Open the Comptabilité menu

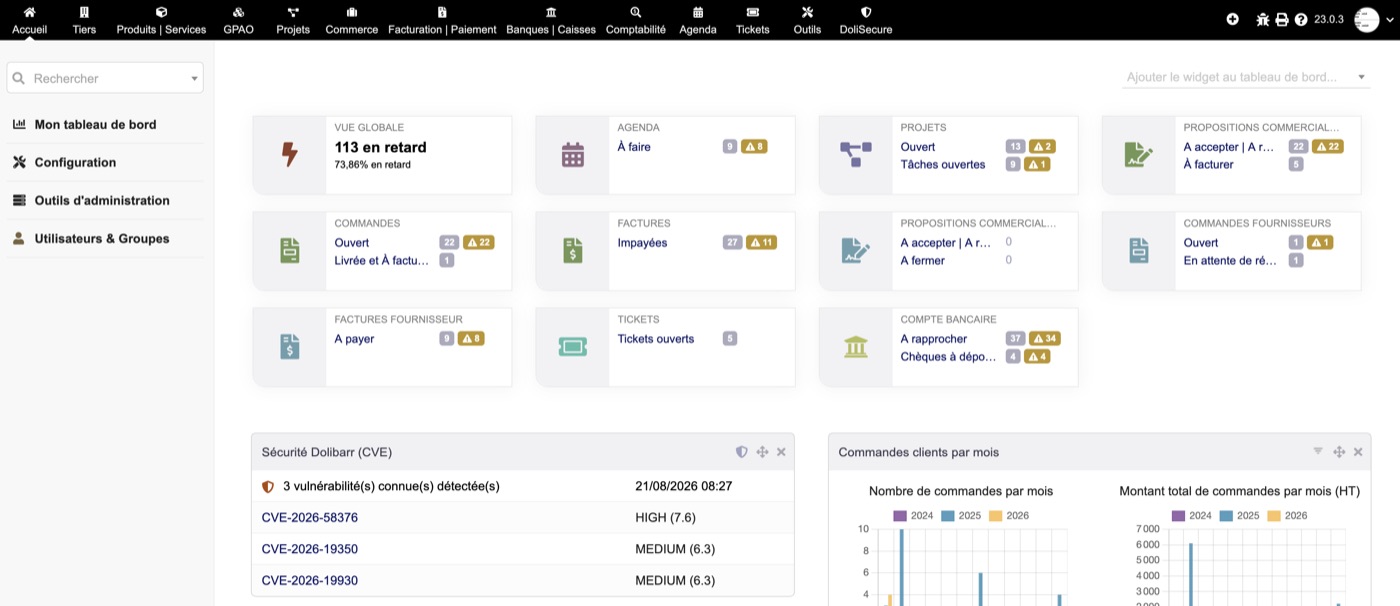point(636,20)
